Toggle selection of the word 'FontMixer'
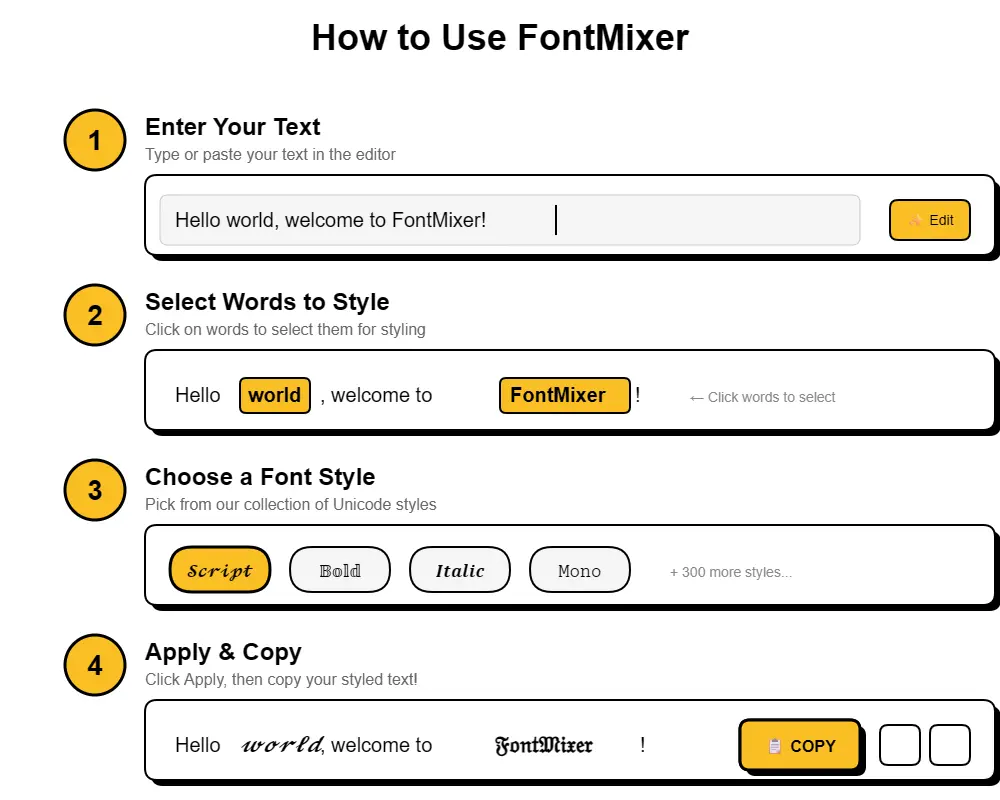 [x=564, y=395]
